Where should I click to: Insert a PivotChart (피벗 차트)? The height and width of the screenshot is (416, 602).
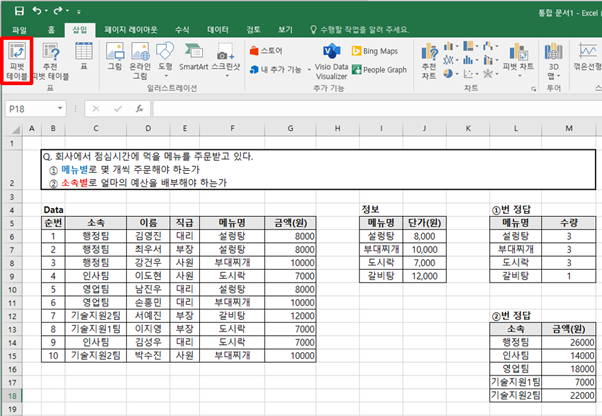coord(518,58)
